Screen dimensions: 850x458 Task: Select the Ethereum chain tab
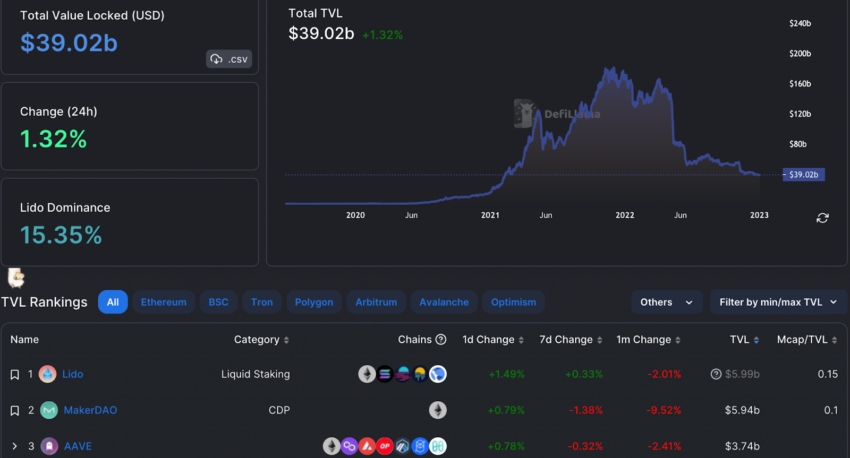pos(164,302)
